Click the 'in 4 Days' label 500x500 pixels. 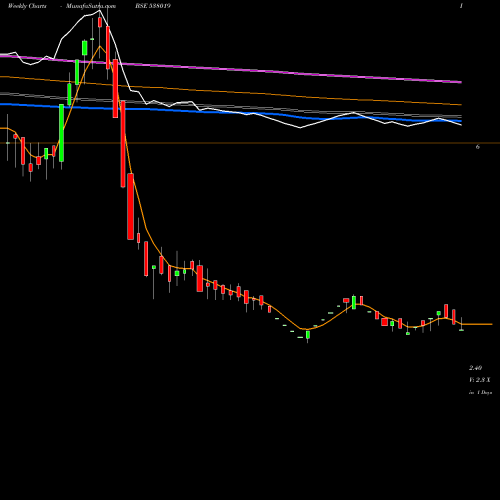pyautogui.click(x=480, y=393)
